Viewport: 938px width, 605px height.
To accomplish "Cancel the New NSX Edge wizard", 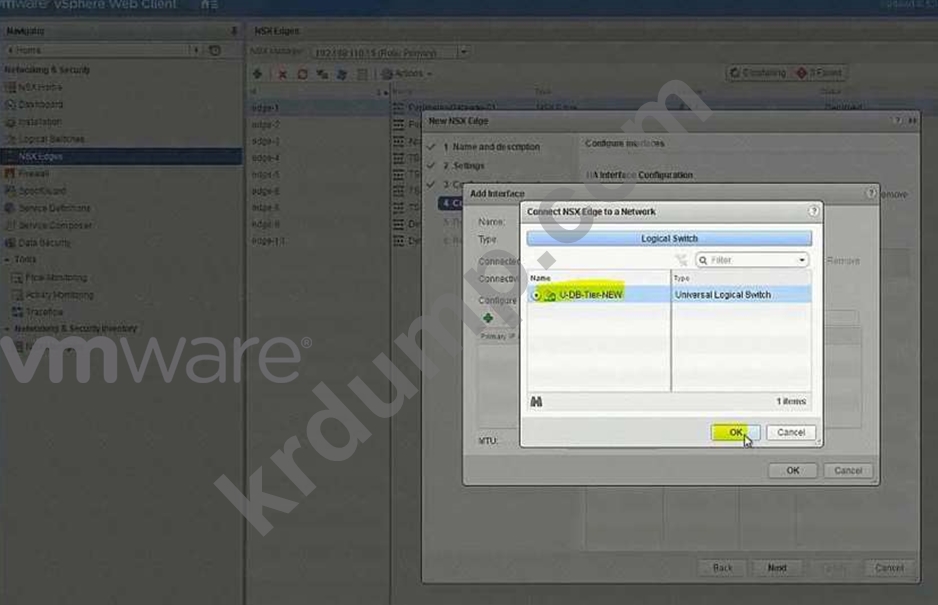I will [x=889, y=567].
